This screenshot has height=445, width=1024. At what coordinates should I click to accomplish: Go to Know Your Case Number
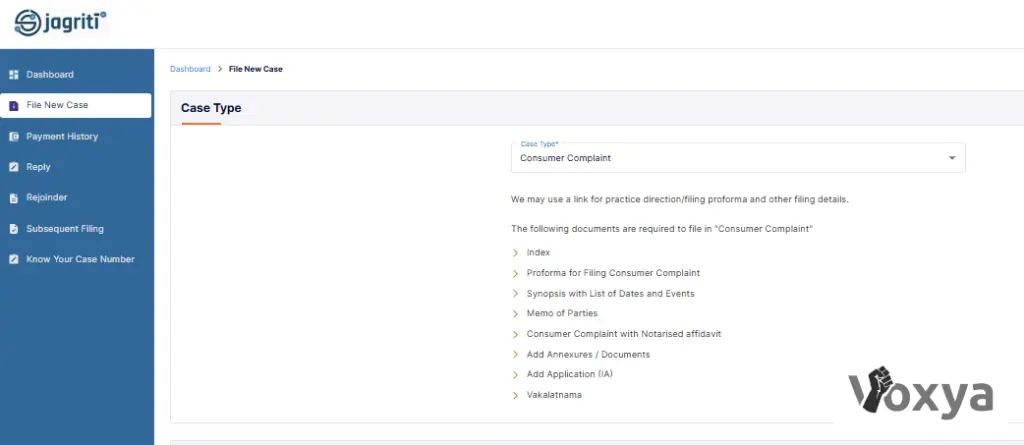(x=80, y=260)
